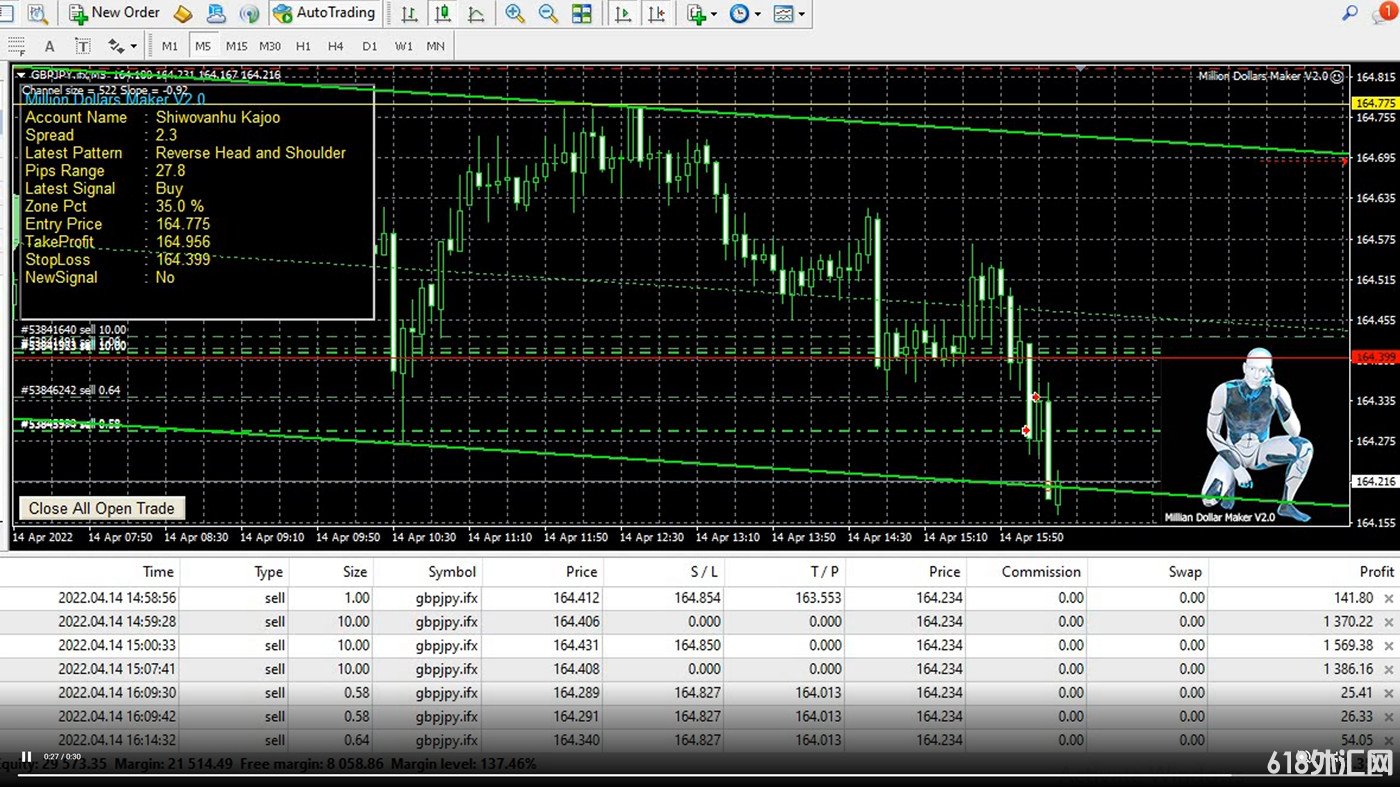Click Close All Open Trade button

(x=101, y=508)
